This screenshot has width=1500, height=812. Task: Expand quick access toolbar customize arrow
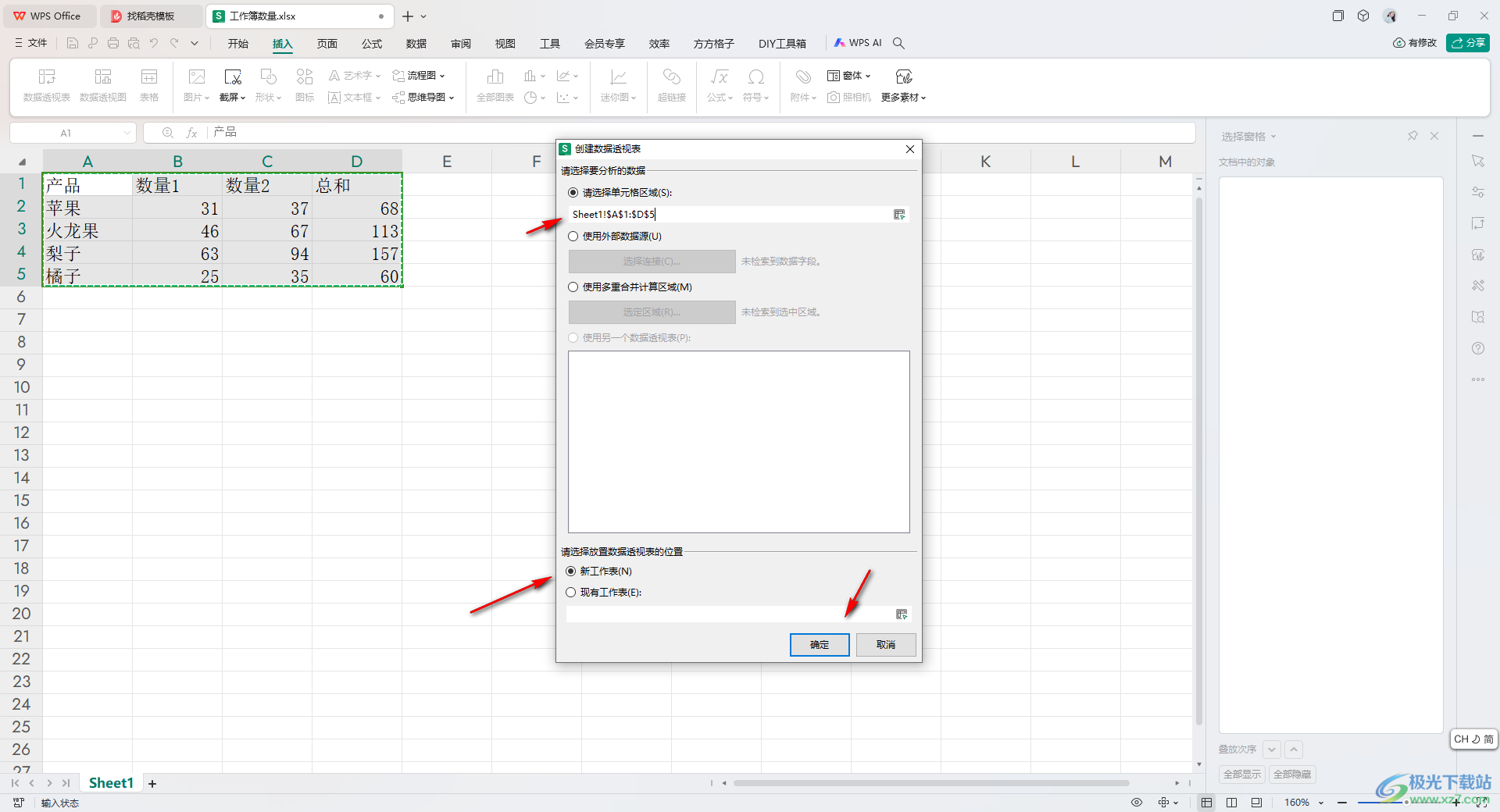[x=195, y=43]
